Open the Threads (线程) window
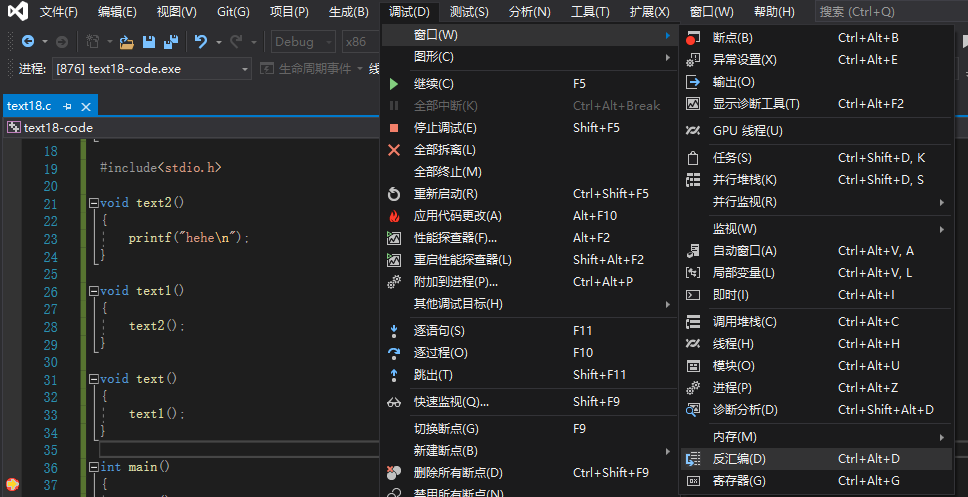This screenshot has width=968, height=497. [816, 344]
